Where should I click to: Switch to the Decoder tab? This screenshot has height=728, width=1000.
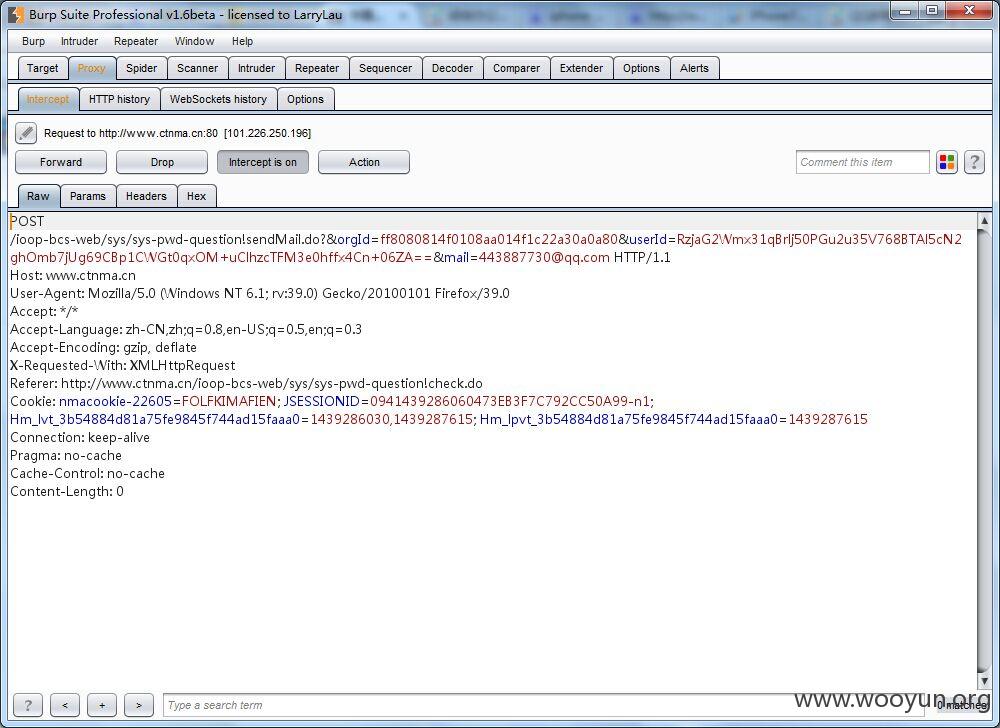[x=452, y=68]
